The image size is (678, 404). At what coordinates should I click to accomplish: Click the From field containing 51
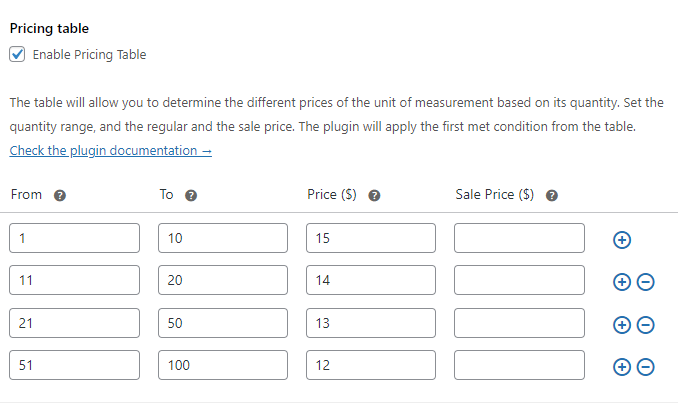(75, 365)
